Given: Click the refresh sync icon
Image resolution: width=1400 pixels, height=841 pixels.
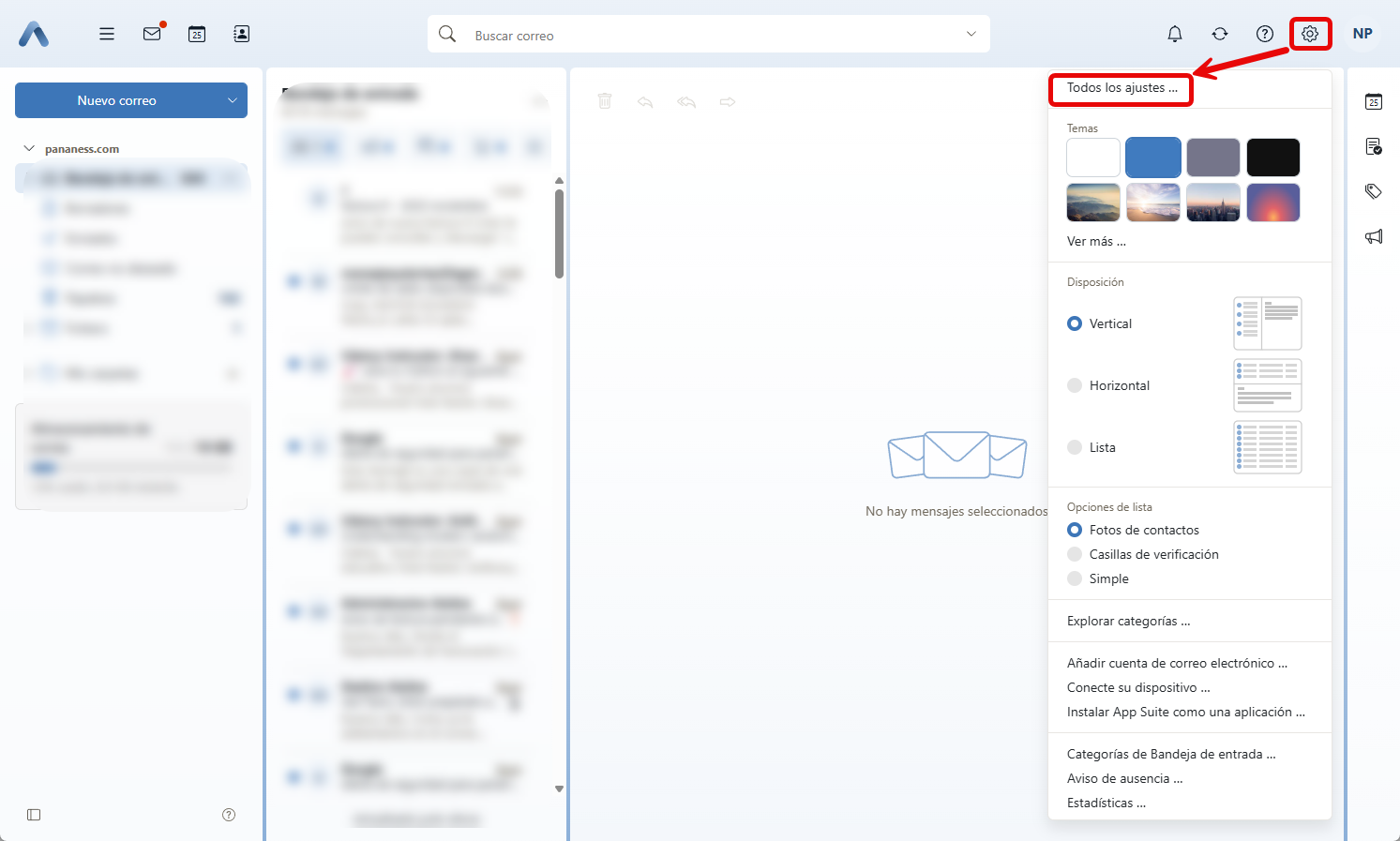Looking at the screenshot, I should pyautogui.click(x=1219, y=34).
